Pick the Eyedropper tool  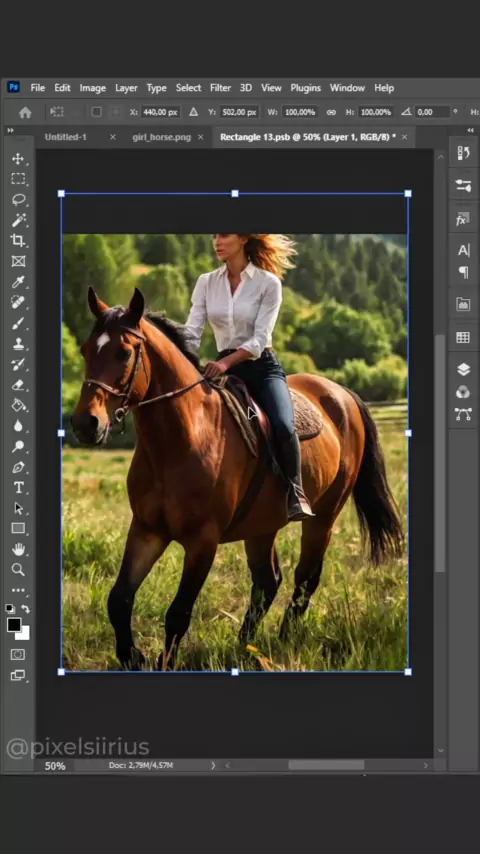(x=18, y=282)
